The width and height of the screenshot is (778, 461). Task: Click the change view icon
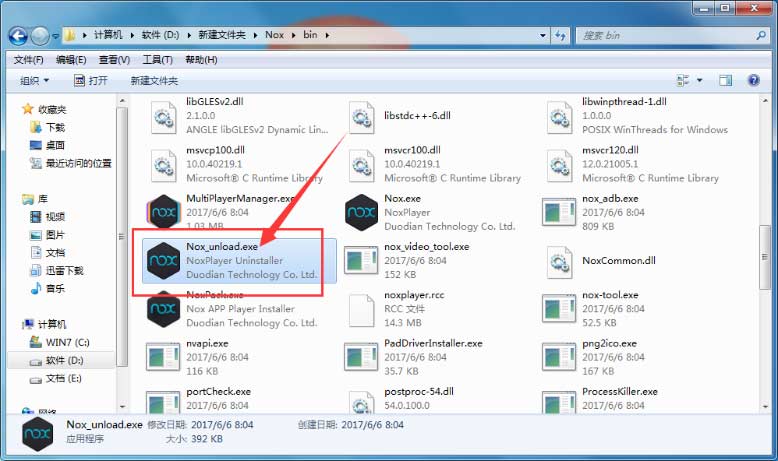[x=683, y=80]
